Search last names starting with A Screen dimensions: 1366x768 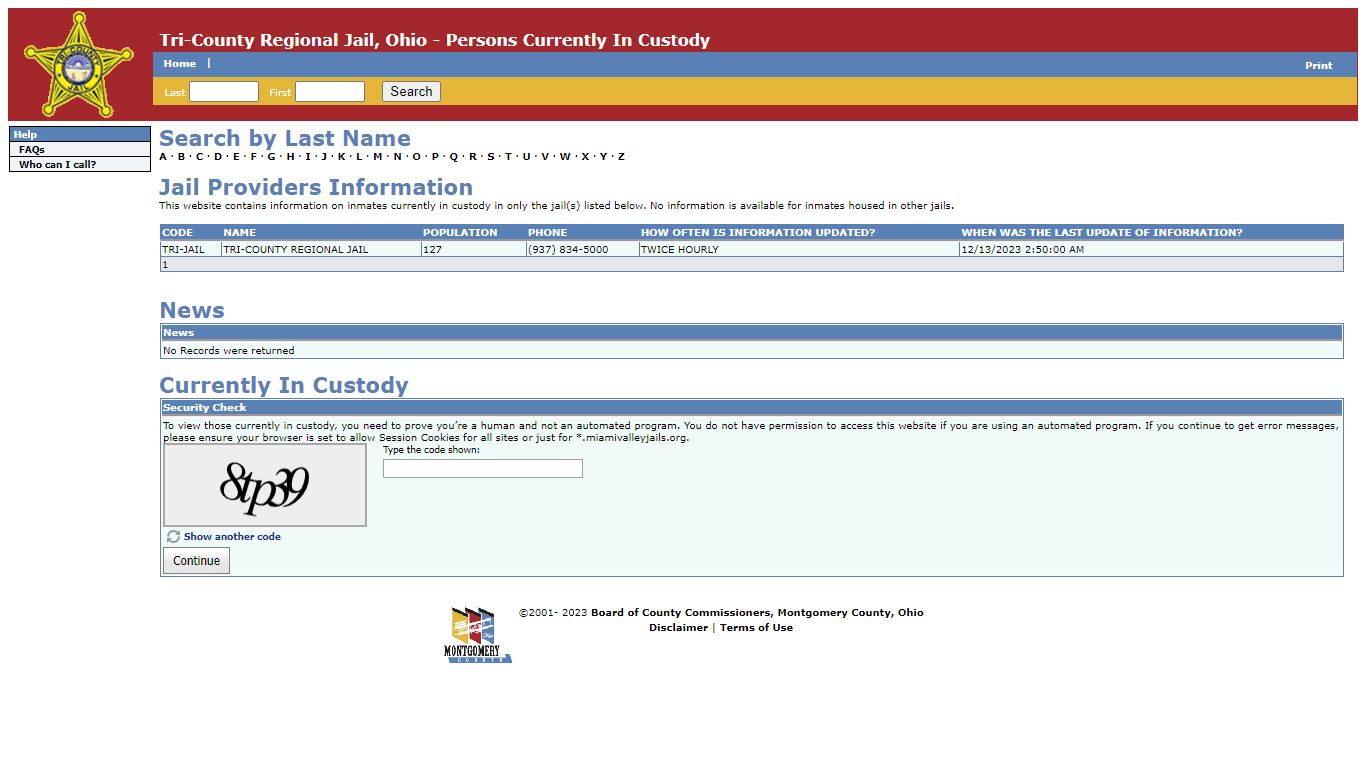[x=163, y=157]
